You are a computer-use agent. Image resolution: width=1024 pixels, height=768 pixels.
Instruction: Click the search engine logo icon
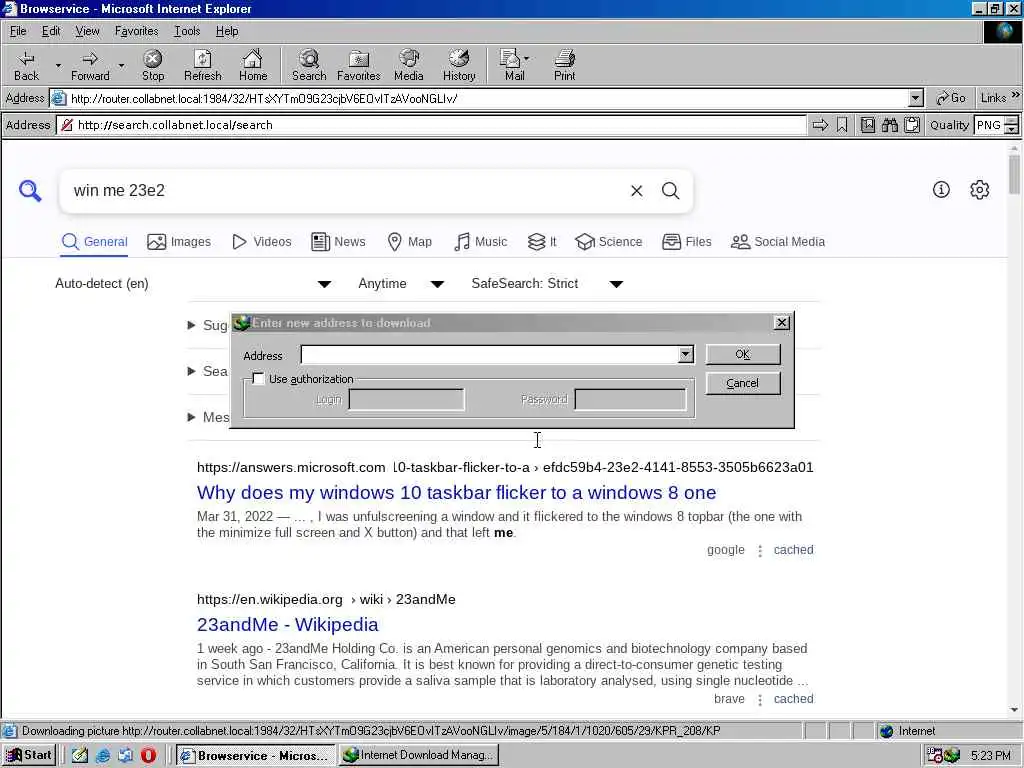tap(30, 191)
